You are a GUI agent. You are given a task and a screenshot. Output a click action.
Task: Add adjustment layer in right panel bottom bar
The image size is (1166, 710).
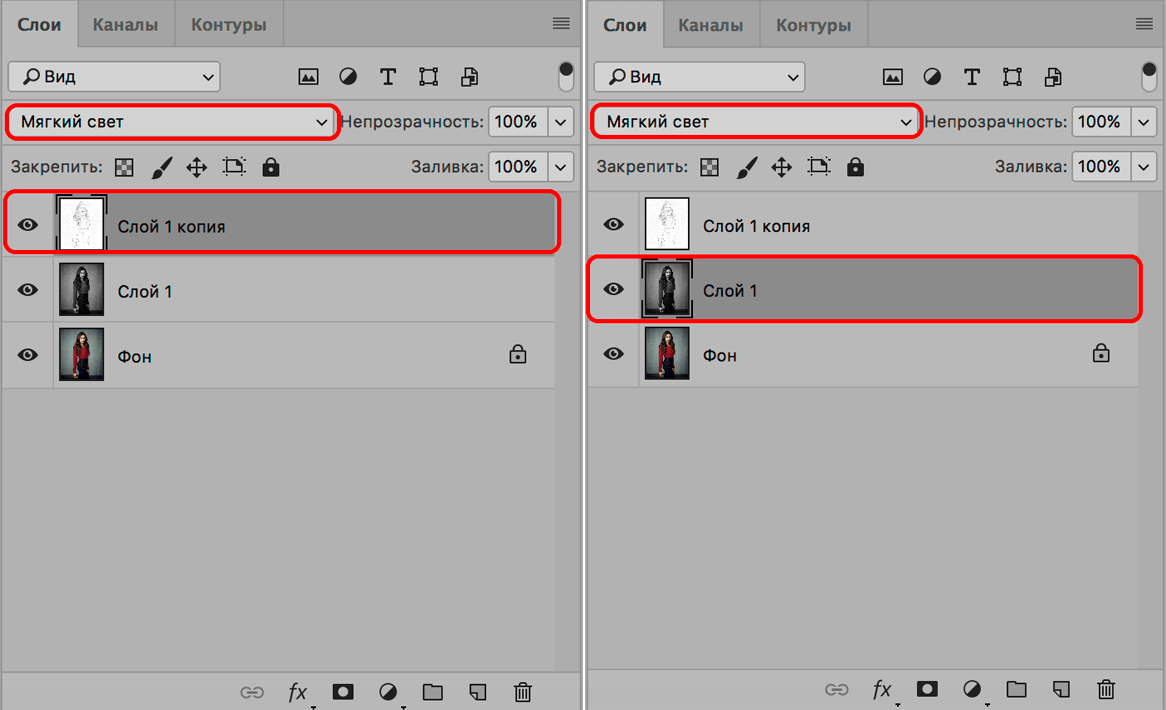[x=972, y=689]
